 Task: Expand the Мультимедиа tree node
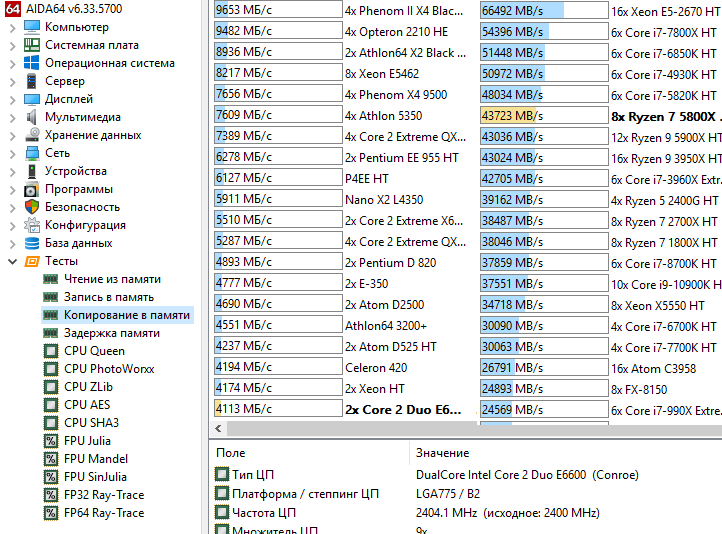tap(12, 118)
